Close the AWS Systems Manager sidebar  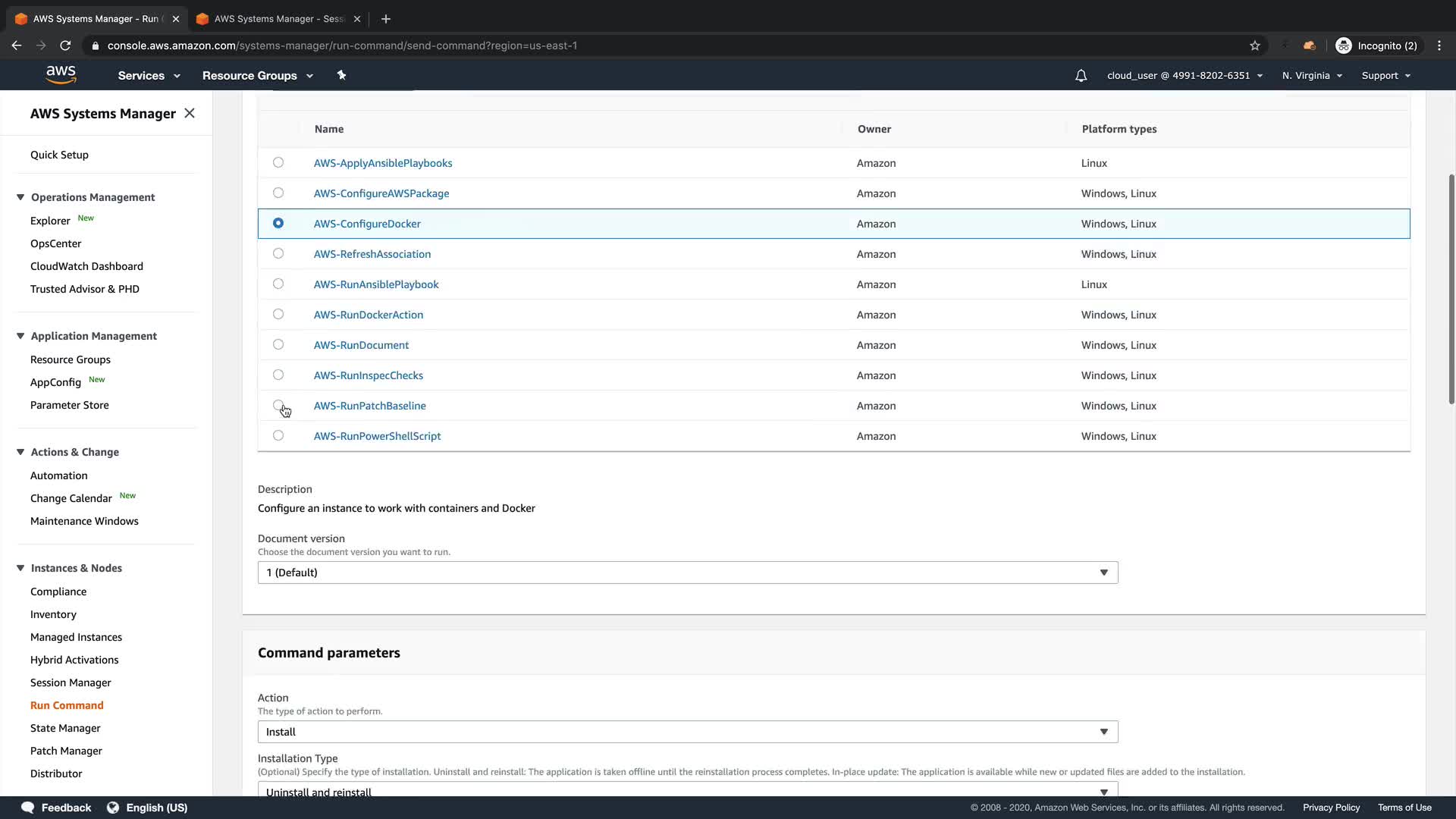point(190,113)
